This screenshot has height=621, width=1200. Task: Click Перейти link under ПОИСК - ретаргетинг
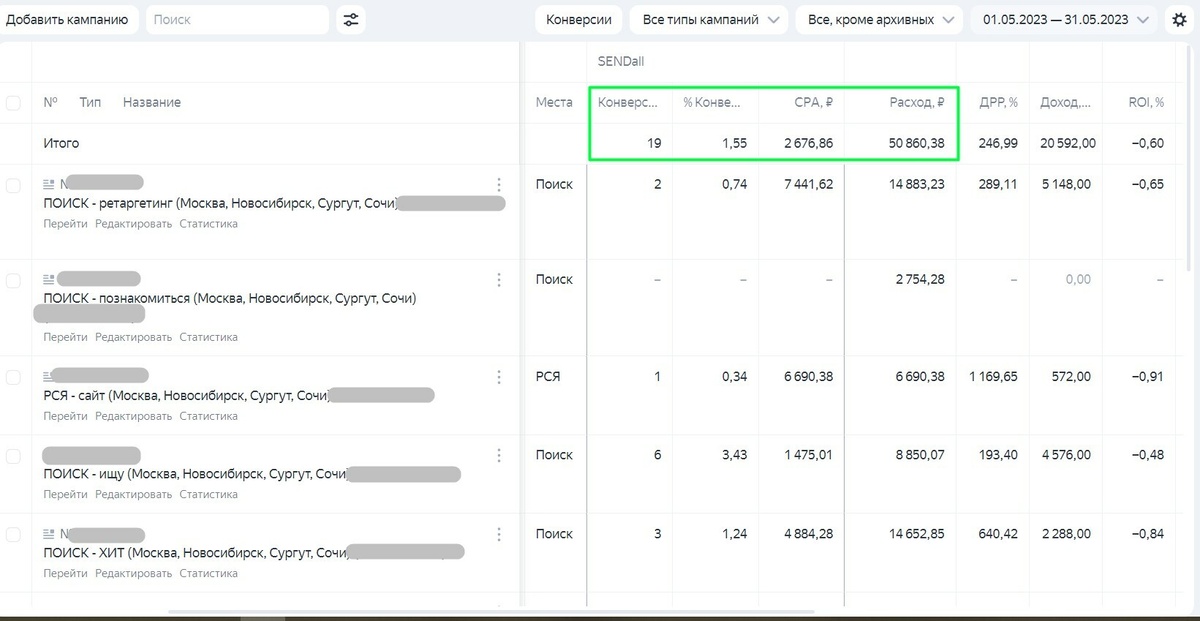point(66,224)
